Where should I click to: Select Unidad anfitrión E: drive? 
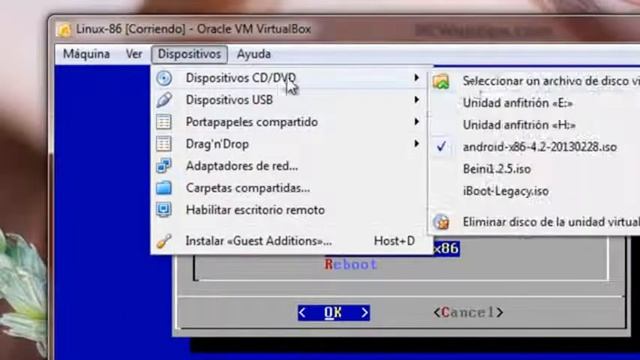(x=535, y=103)
